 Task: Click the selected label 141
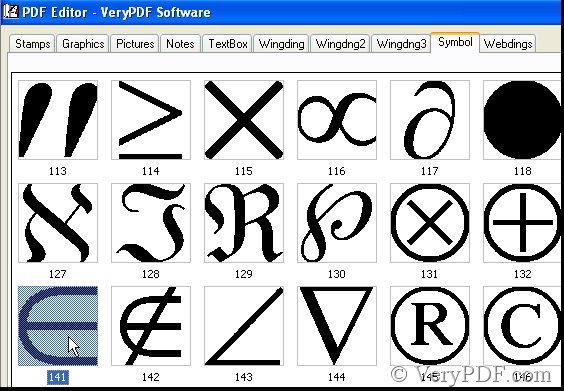(58, 377)
